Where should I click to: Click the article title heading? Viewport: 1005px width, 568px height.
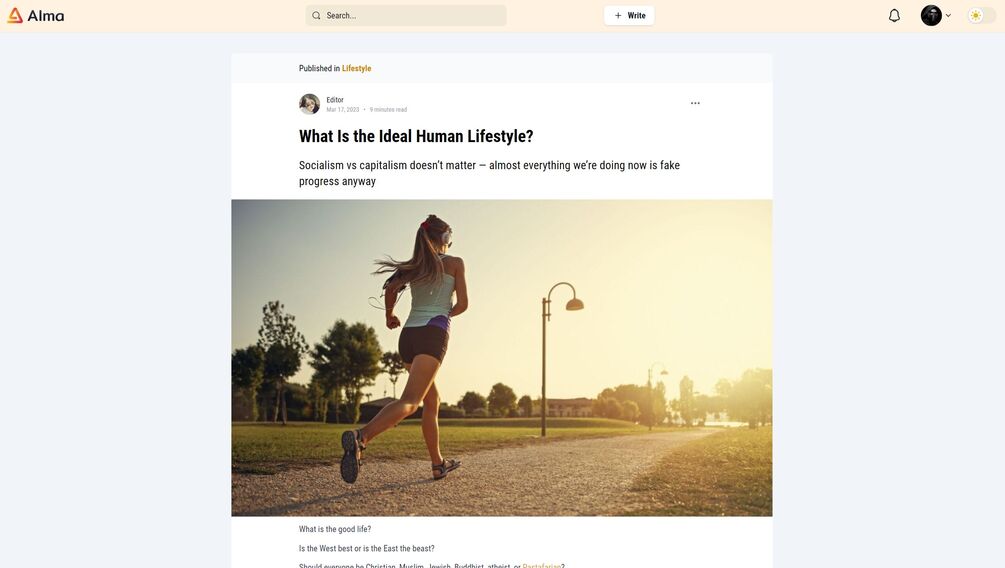point(416,136)
